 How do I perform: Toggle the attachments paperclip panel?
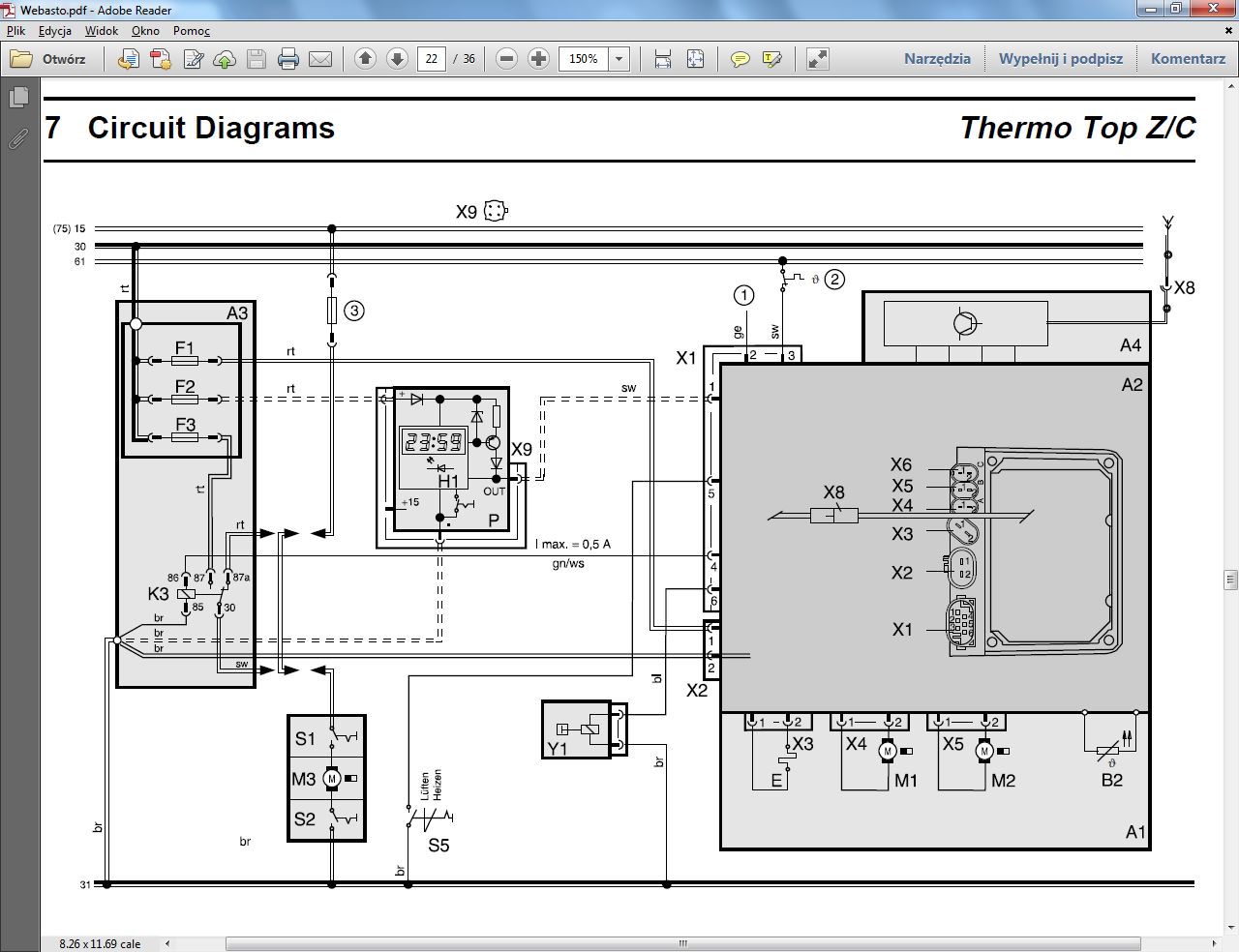(17, 138)
